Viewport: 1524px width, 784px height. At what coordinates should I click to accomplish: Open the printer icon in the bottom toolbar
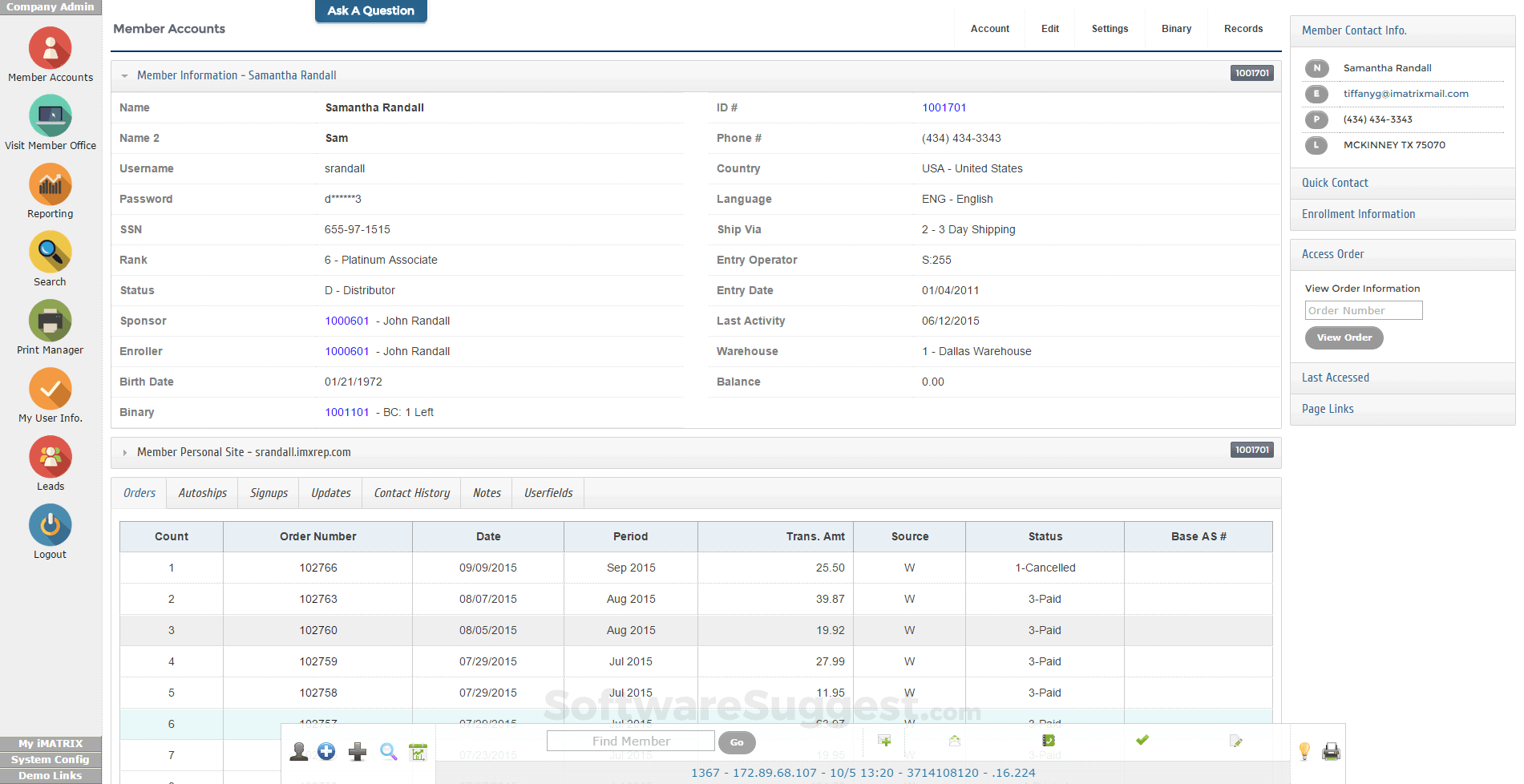click(1330, 752)
